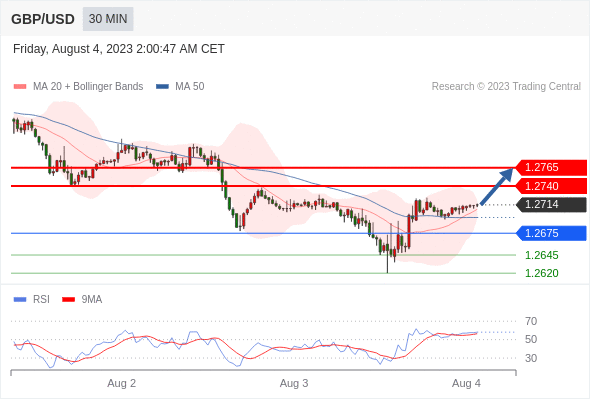Viewport: 590px width, 400px height.
Task: Click the 'RSI' legend label
Action: pyautogui.click(x=41, y=300)
